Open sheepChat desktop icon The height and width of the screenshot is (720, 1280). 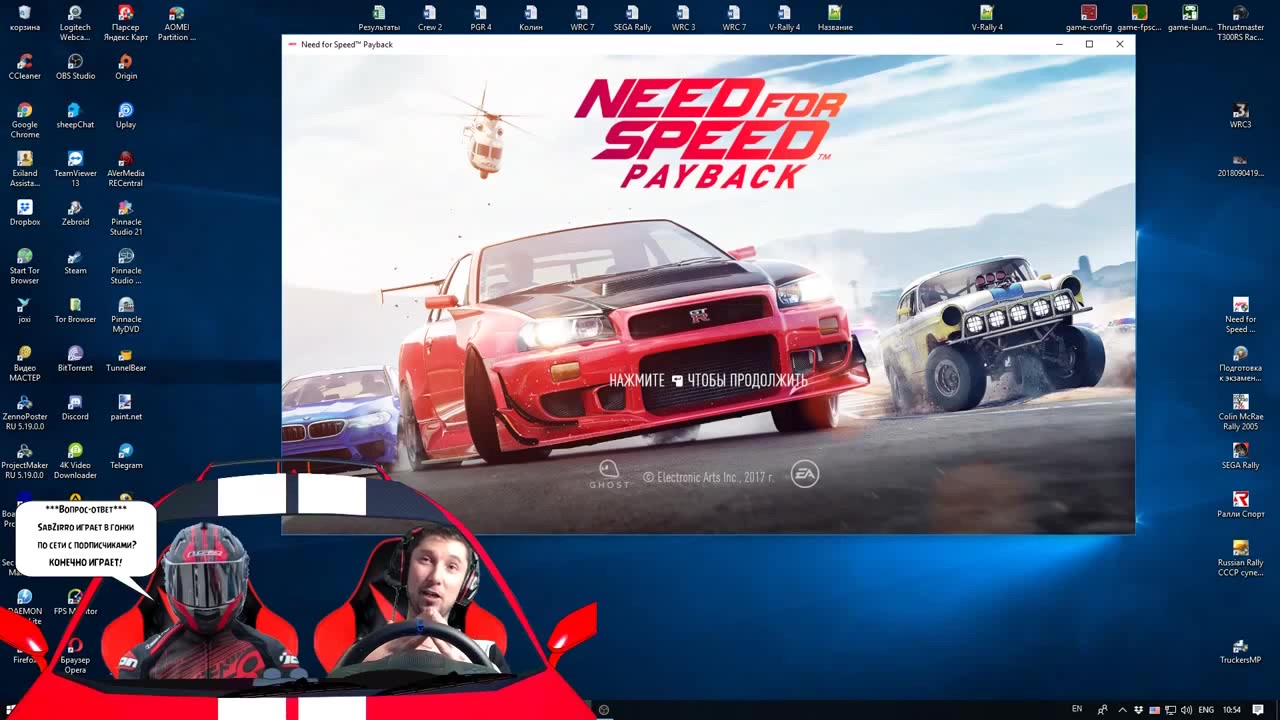pos(75,116)
